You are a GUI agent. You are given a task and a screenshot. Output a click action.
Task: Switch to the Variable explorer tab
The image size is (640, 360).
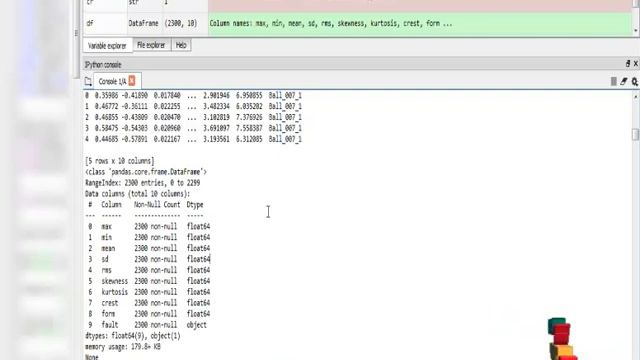(x=107, y=46)
